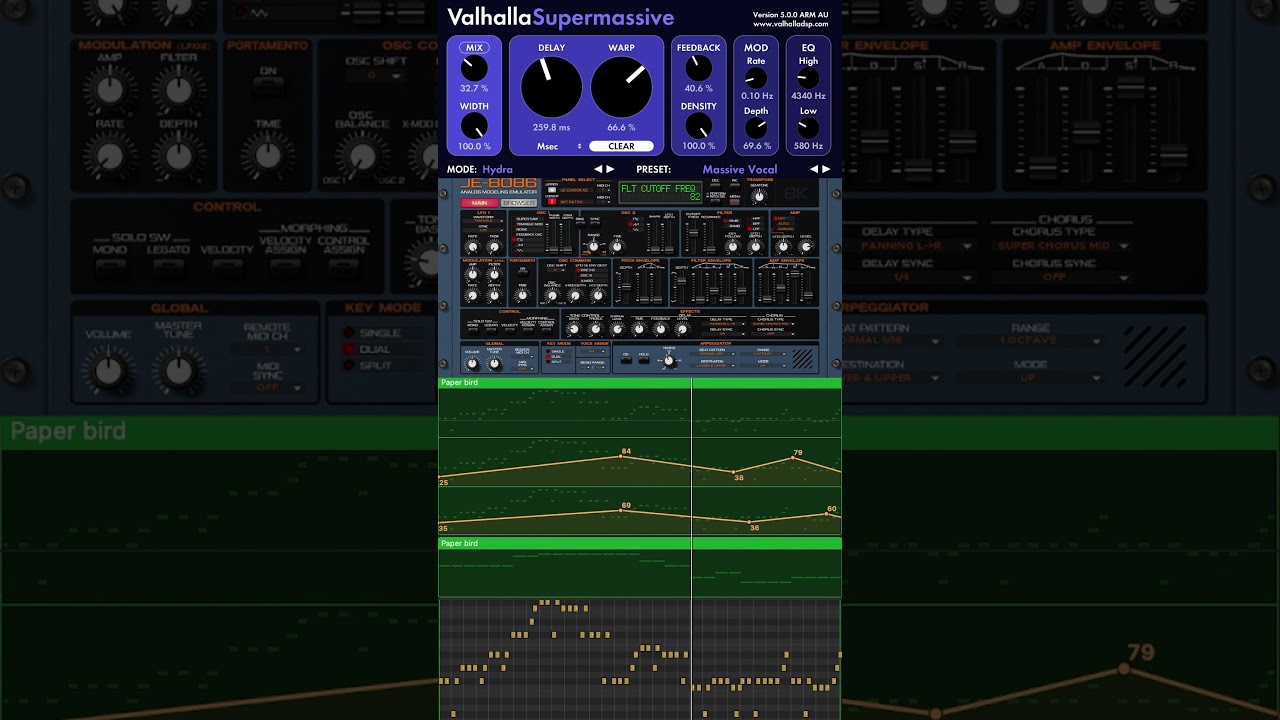Switch to the JE-8086 Browser tab
Screen dimensions: 1280x720
coord(519,203)
